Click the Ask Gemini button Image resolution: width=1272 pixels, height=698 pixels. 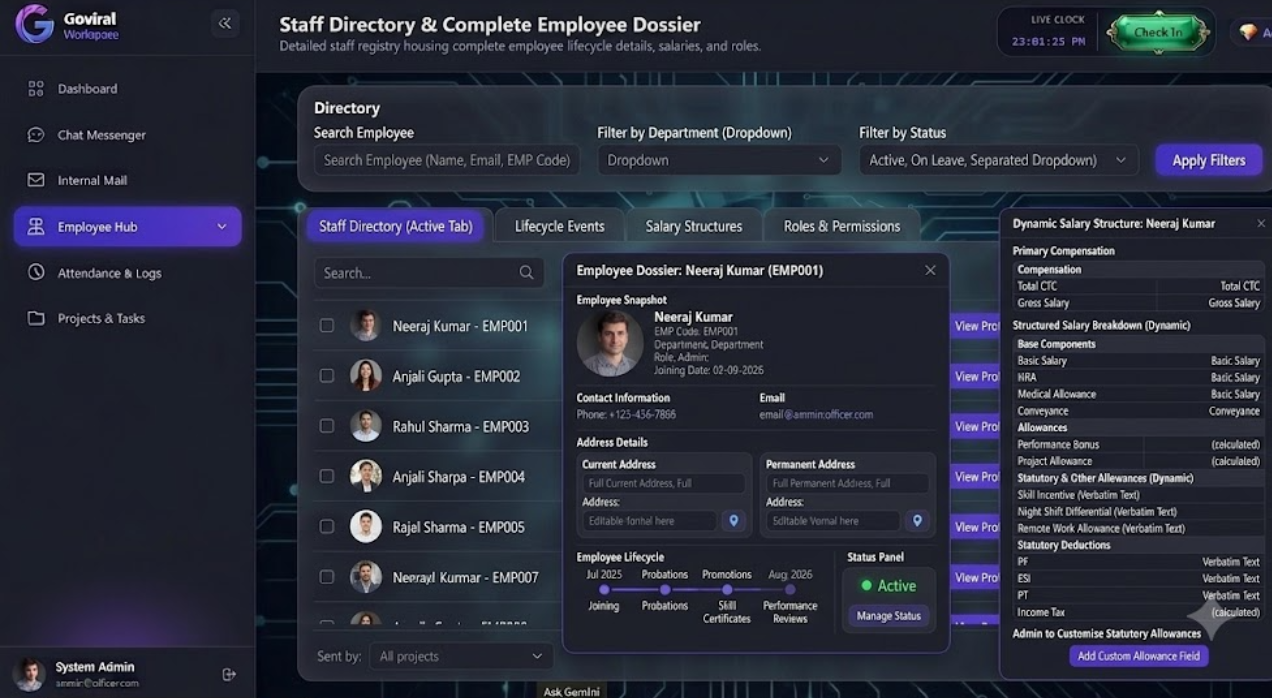pos(572,691)
